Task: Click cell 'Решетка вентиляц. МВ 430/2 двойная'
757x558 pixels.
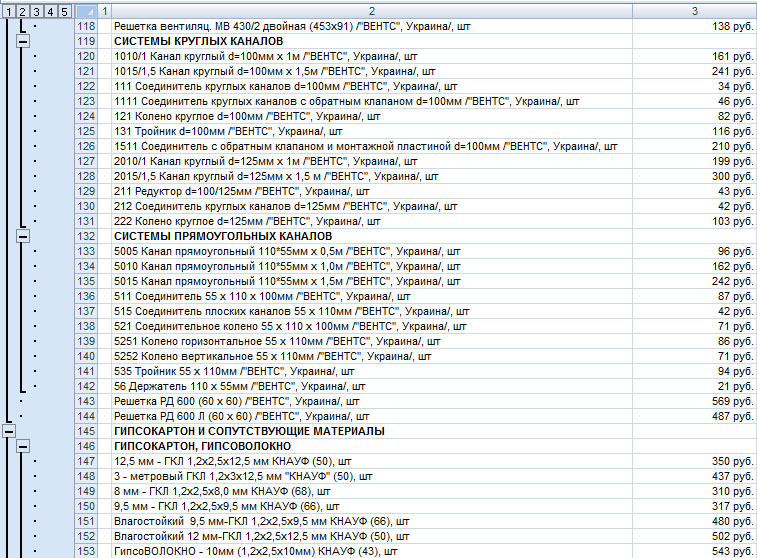Action: coord(372,26)
